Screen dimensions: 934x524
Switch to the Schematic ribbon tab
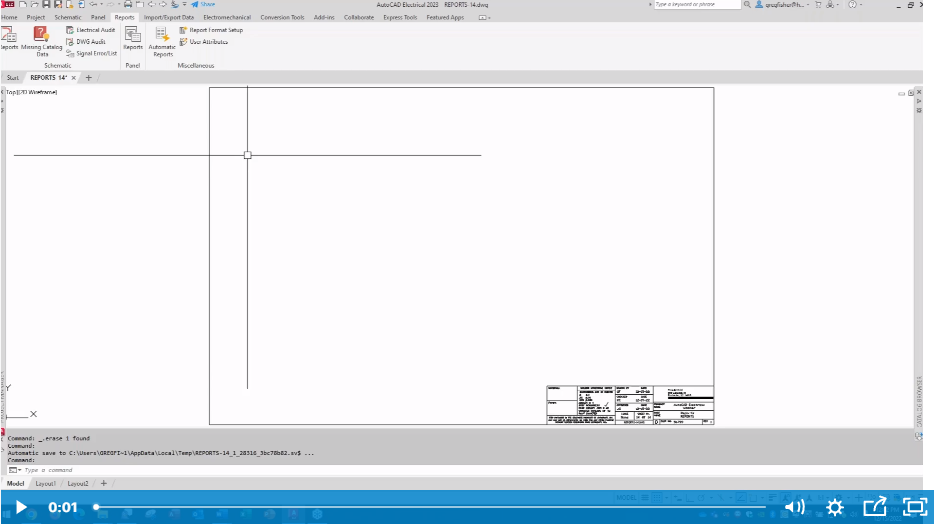(68, 17)
